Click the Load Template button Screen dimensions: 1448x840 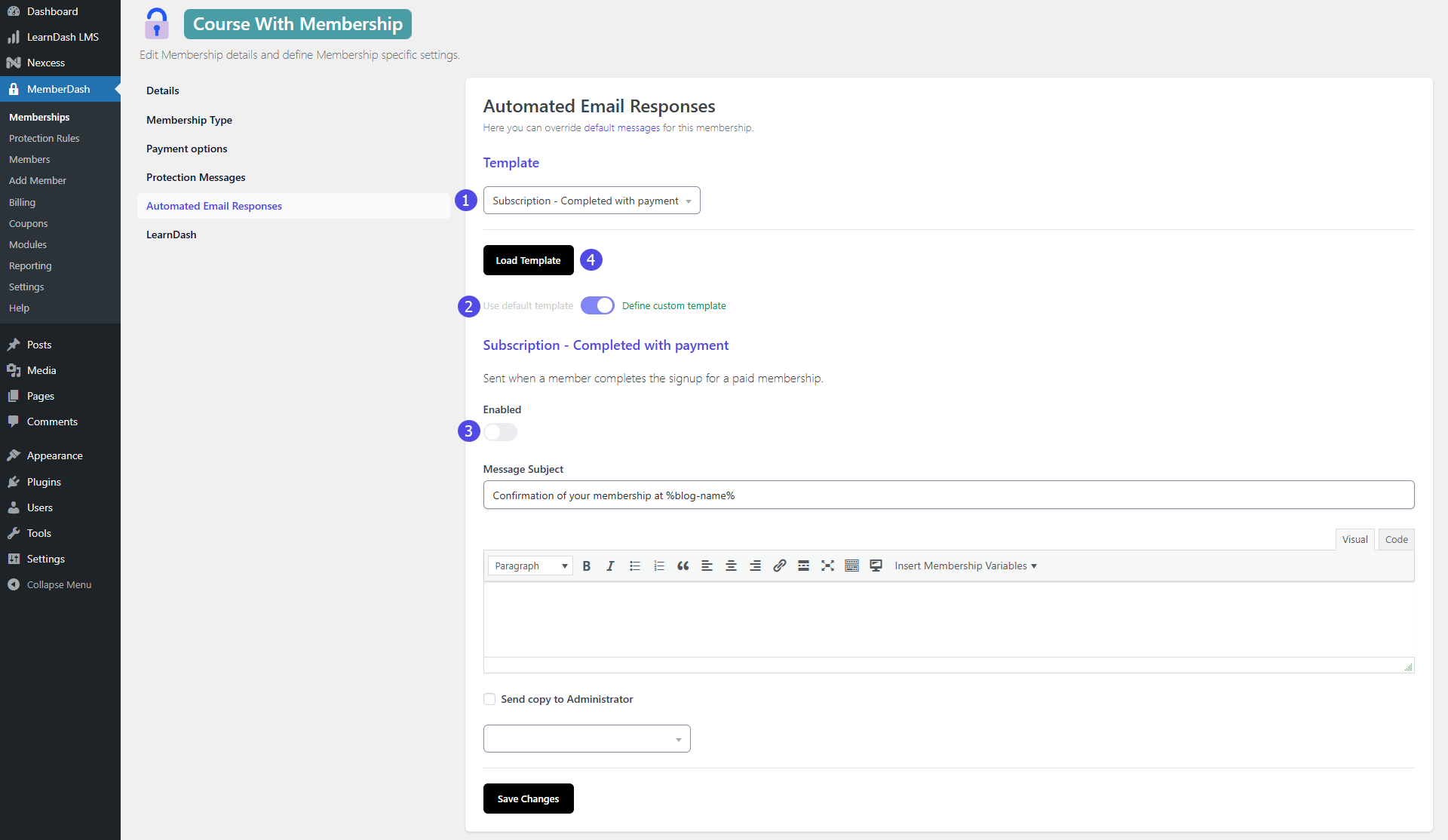(528, 260)
